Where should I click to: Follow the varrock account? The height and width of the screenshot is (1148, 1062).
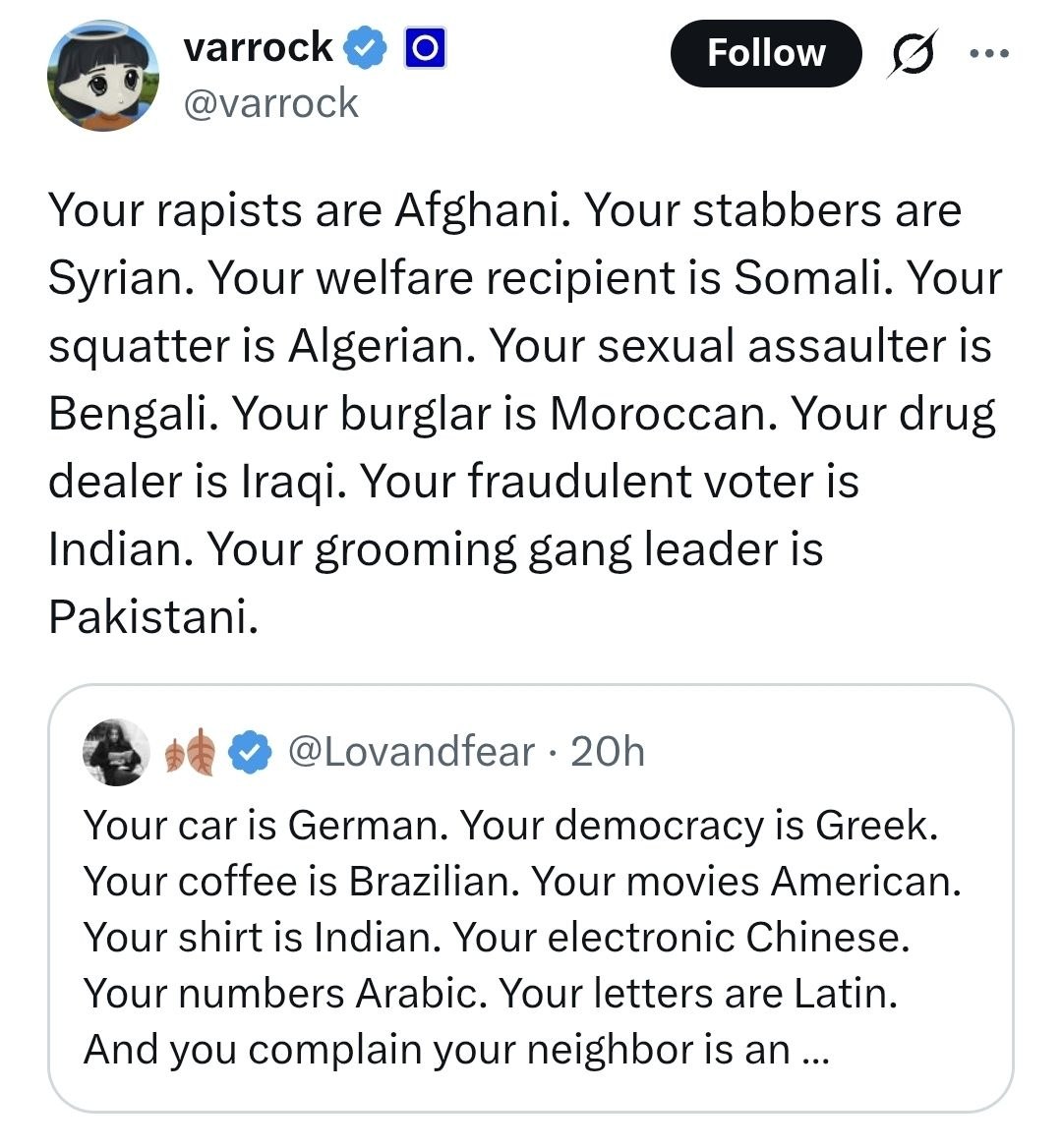tap(766, 53)
